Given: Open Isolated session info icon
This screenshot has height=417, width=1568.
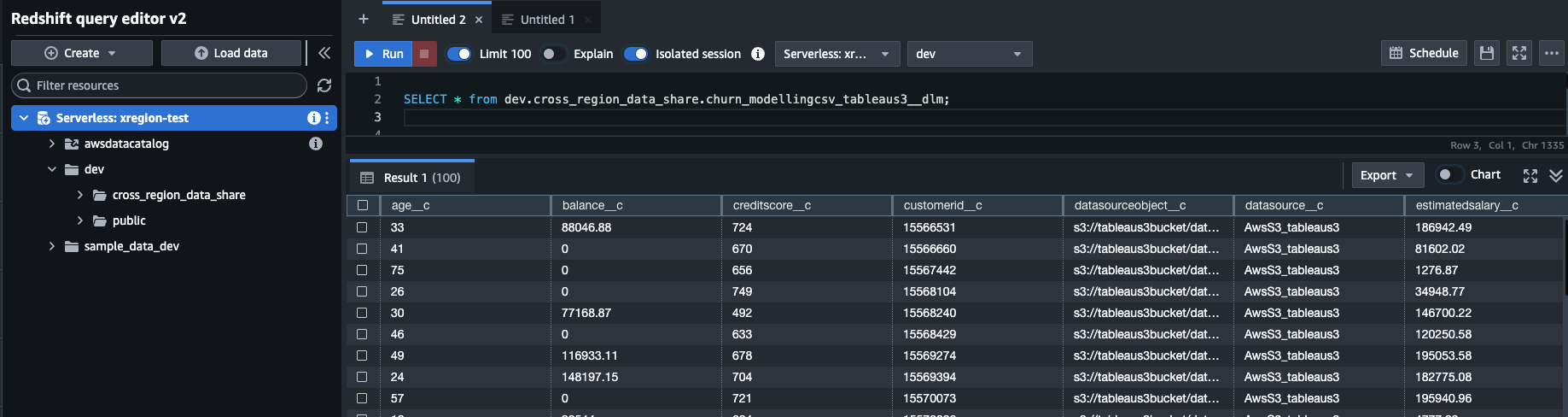Looking at the screenshot, I should [x=758, y=54].
